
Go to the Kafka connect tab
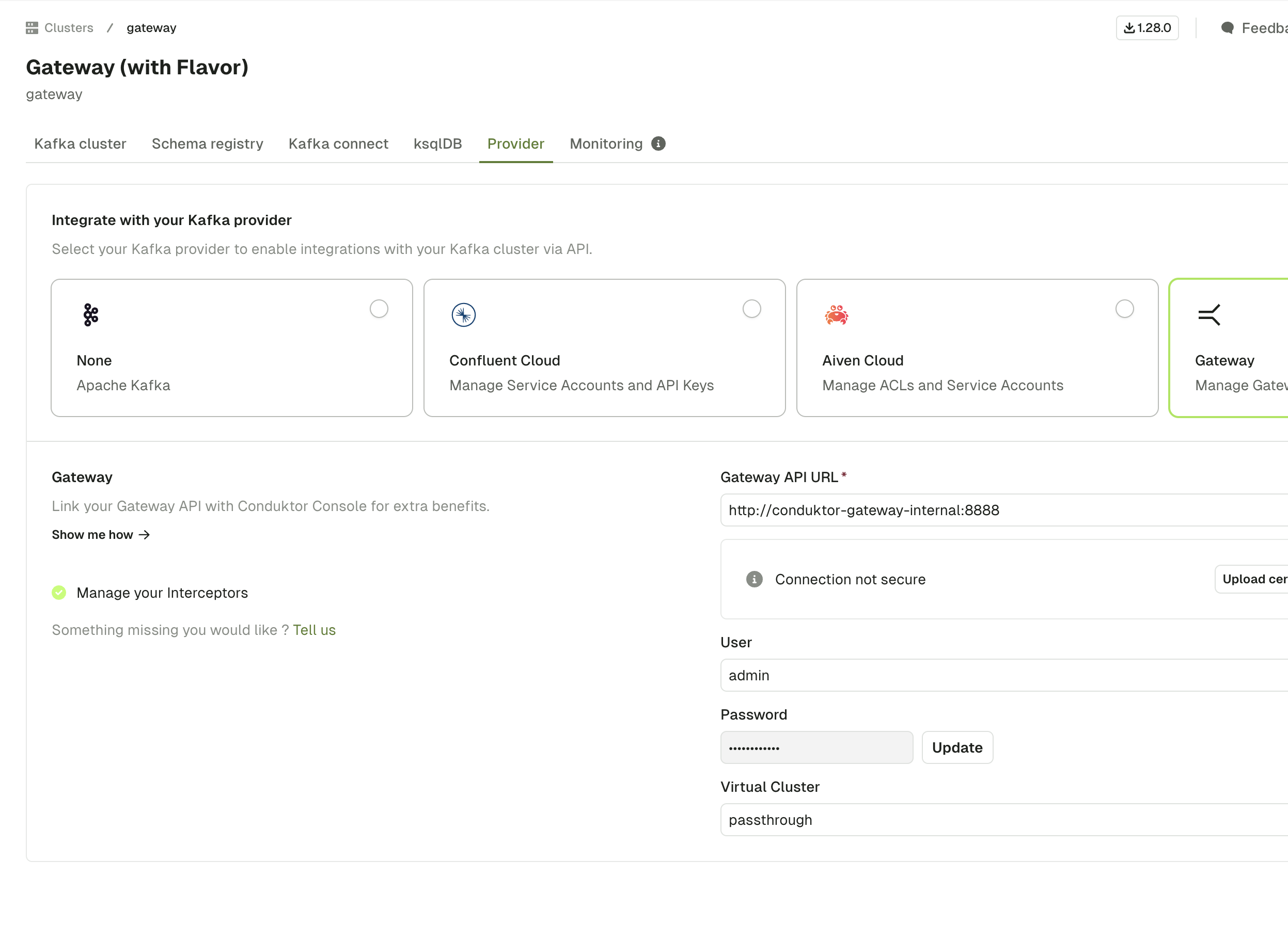338,144
